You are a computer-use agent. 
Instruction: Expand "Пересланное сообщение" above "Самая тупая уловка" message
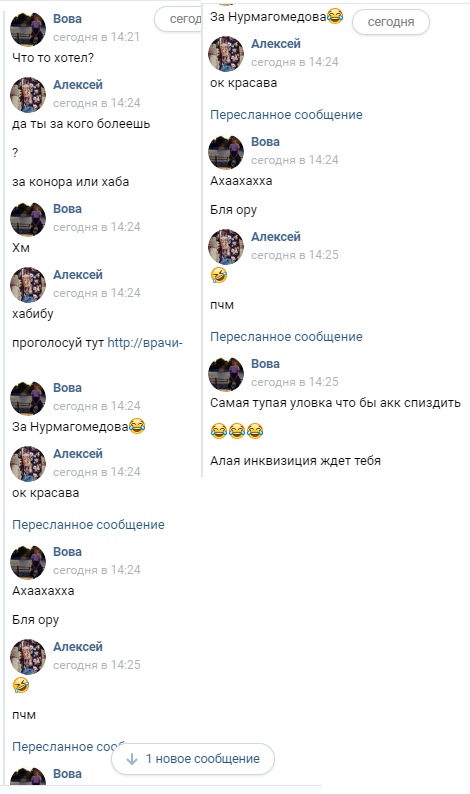click(x=286, y=337)
